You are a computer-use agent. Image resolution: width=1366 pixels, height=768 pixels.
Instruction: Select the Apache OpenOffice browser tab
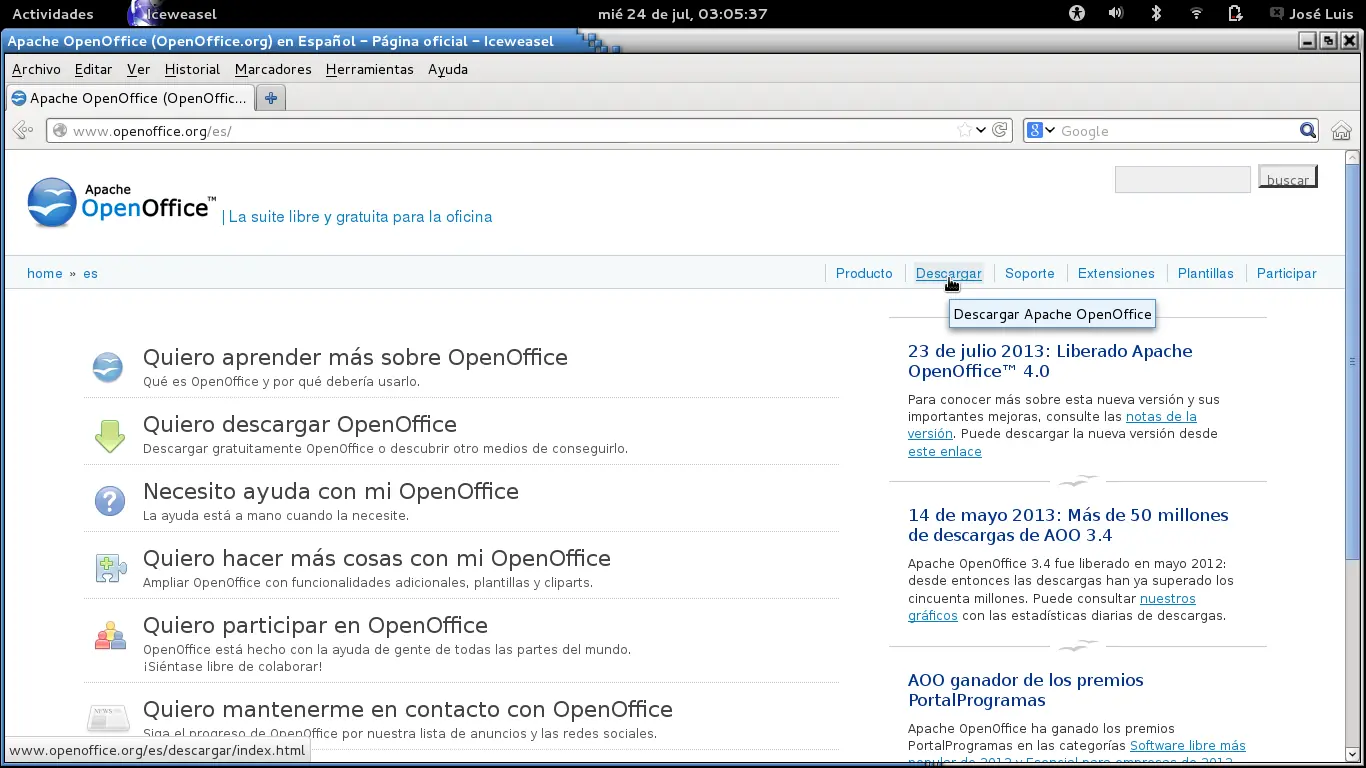pyautogui.click(x=129, y=98)
